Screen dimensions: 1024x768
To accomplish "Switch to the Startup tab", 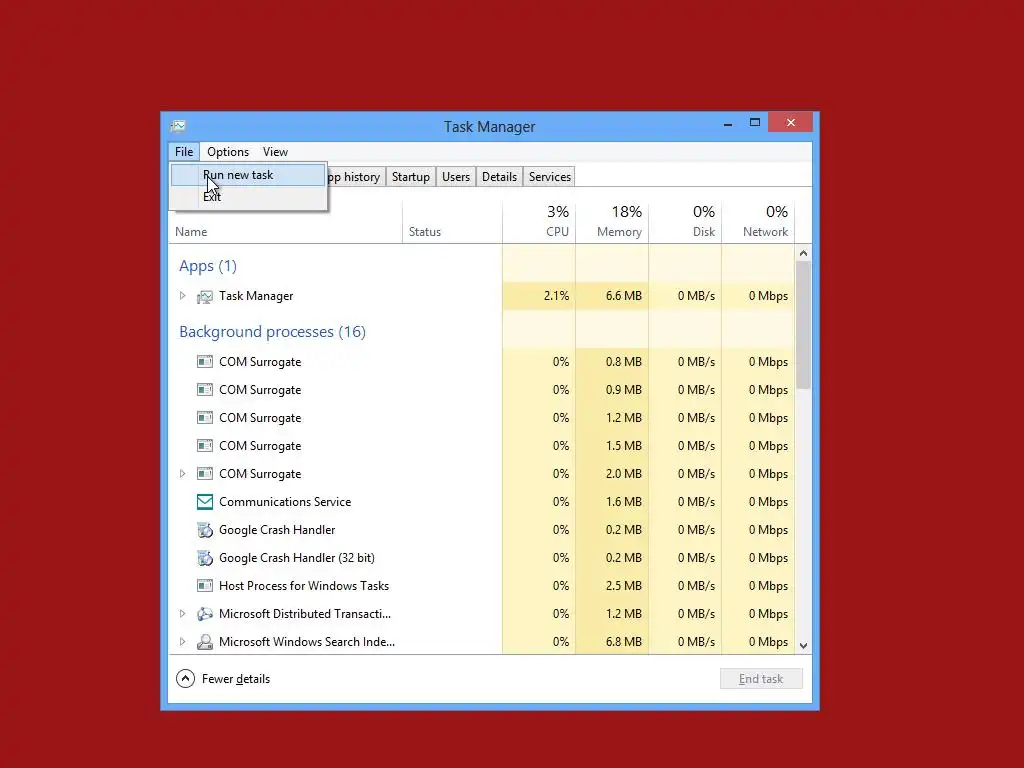I will [411, 177].
